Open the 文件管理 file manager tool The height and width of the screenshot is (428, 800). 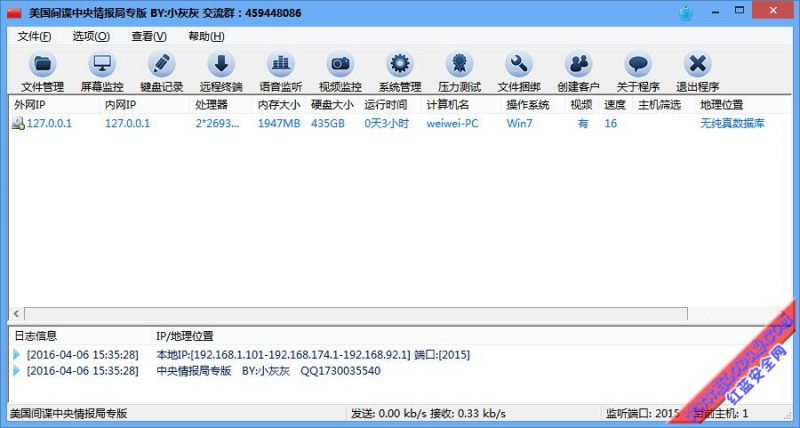(x=43, y=72)
